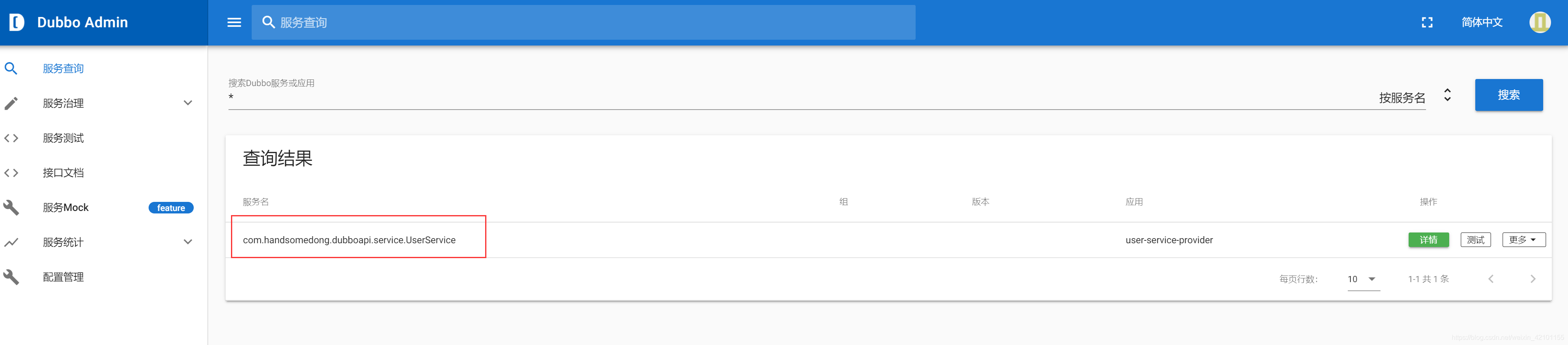1568x345 pixels.
Task: Toggle the hamburger navigation menu icon
Action: [x=234, y=22]
